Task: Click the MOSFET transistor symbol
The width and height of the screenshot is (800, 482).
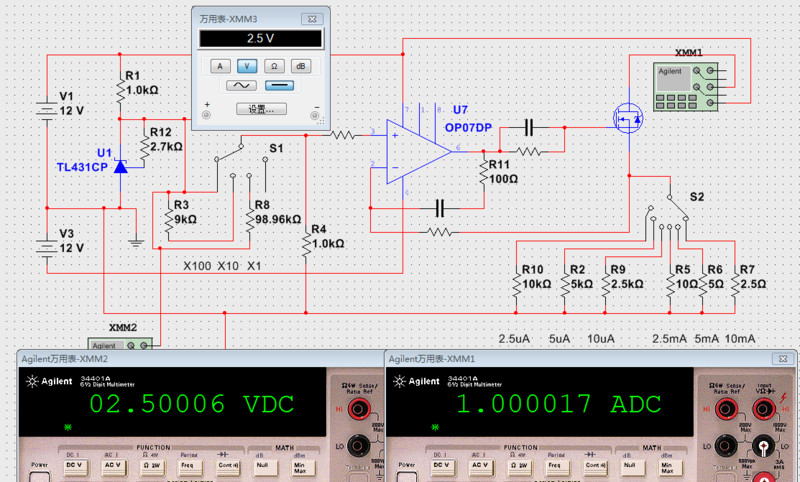Action: coord(628,119)
